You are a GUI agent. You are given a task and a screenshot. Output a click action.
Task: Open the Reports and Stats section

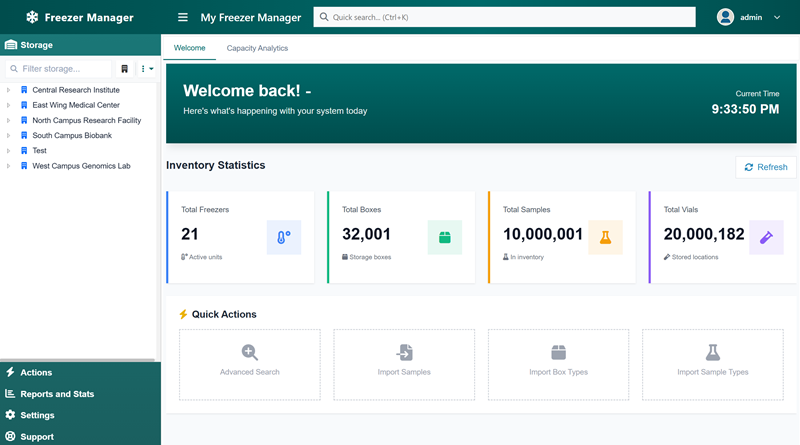pos(80,394)
